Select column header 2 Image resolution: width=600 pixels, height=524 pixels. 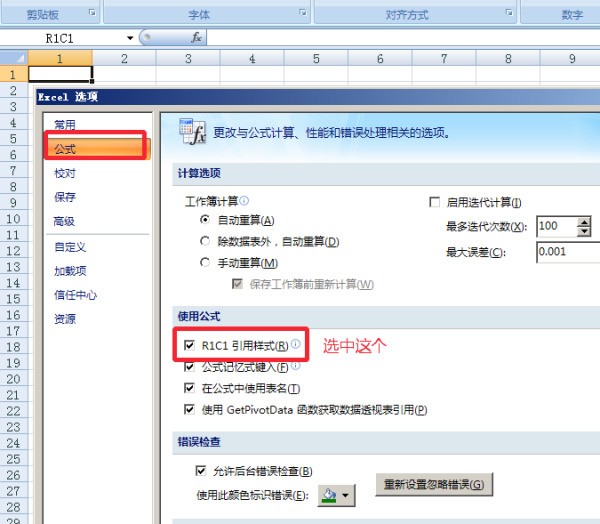click(124, 58)
